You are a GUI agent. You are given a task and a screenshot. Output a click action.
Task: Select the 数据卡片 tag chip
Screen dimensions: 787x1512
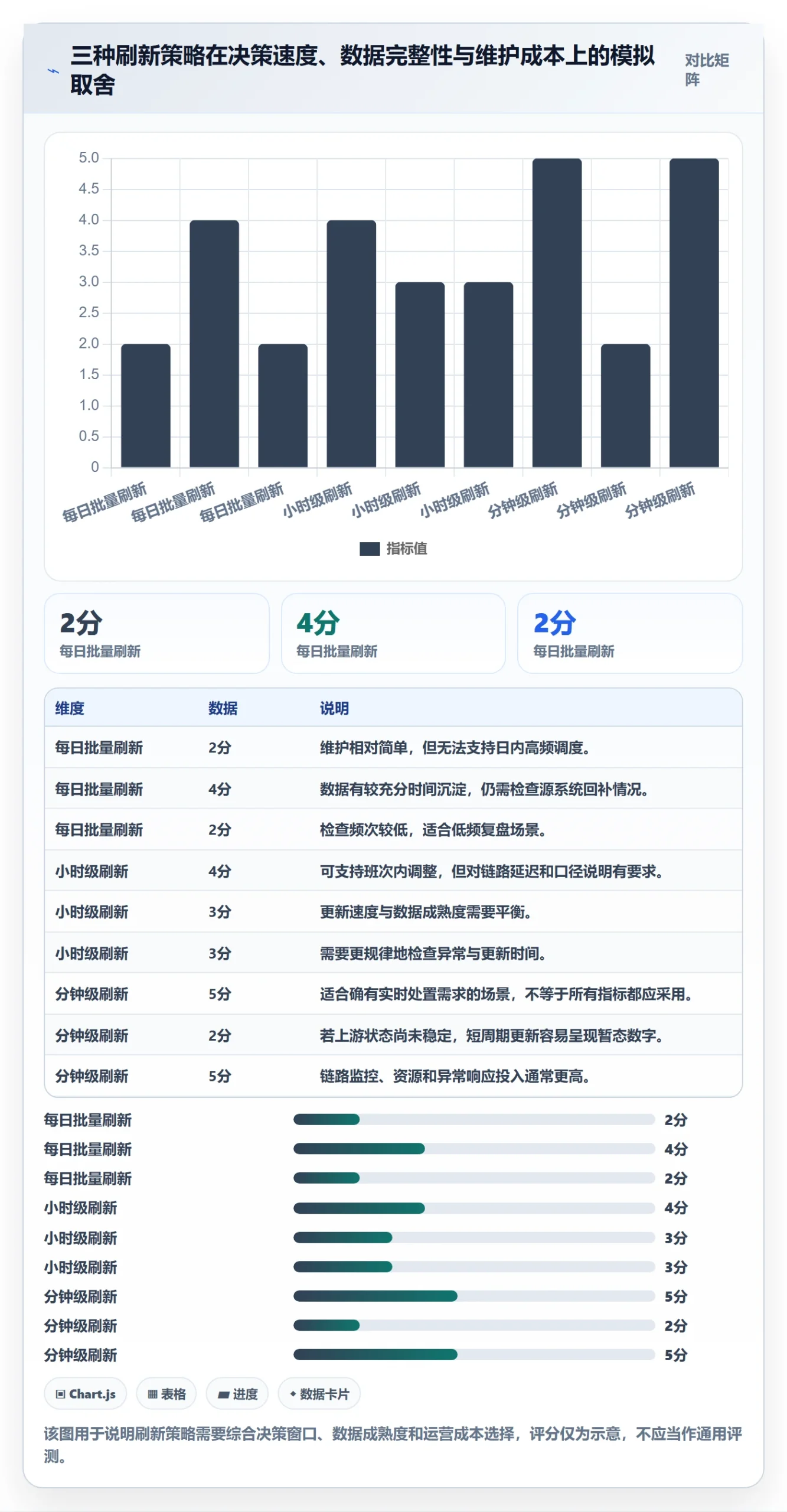[x=319, y=1394]
